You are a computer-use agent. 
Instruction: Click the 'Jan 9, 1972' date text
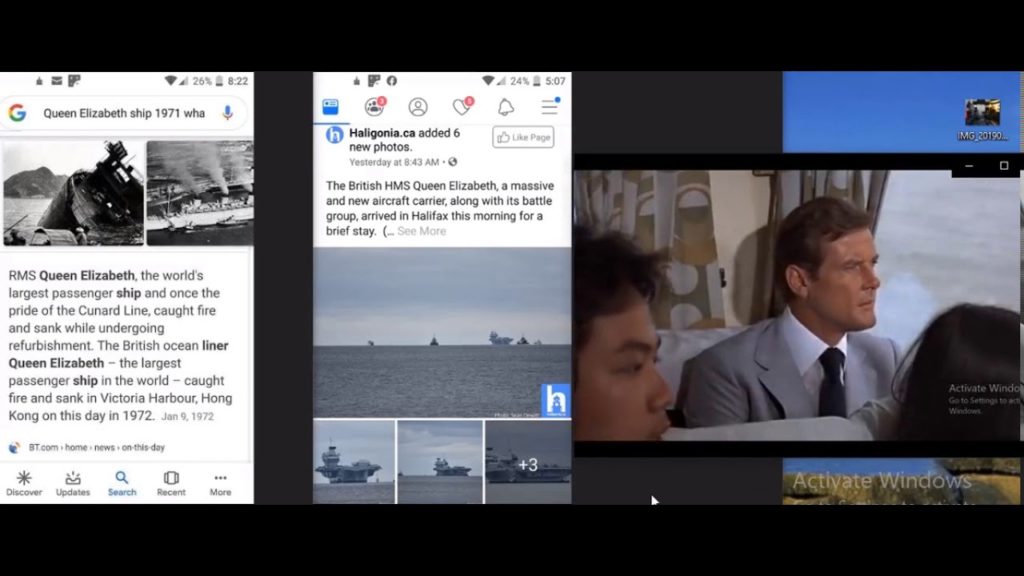(x=187, y=417)
